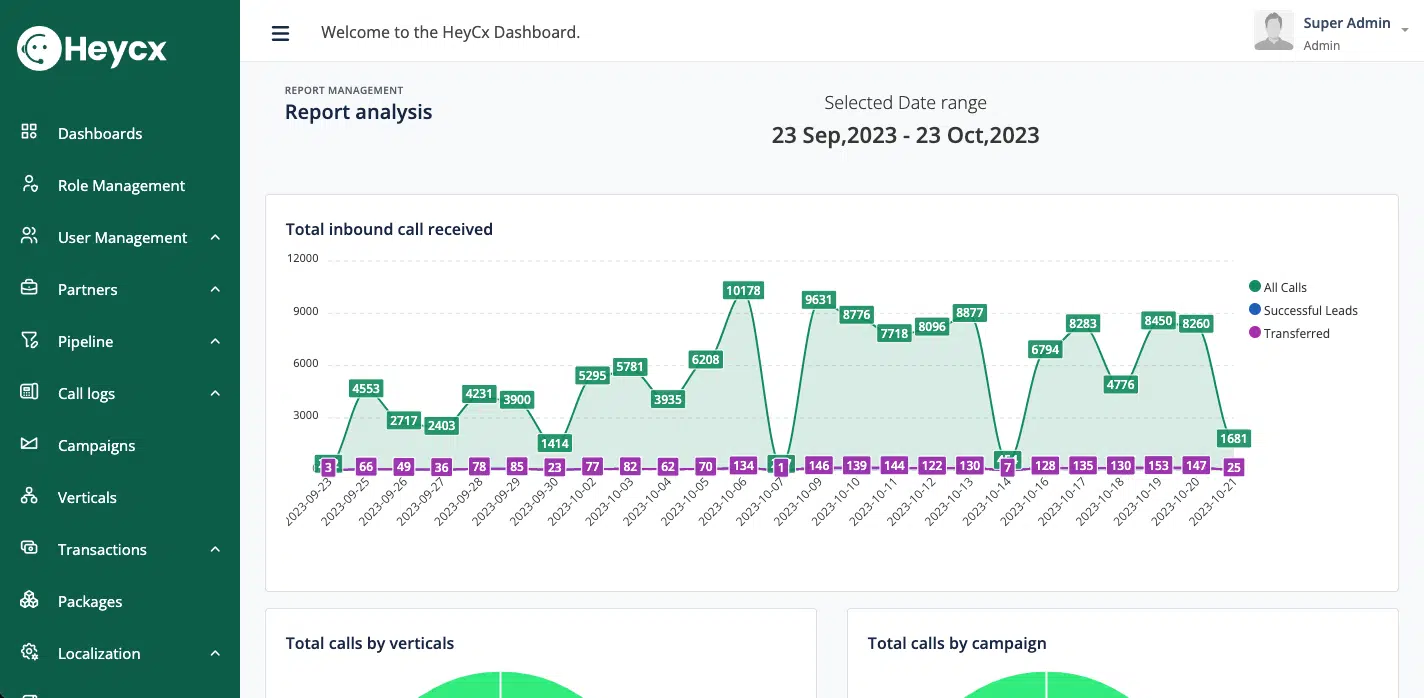Select Verticals in the sidebar
The height and width of the screenshot is (698, 1424).
[x=87, y=497]
